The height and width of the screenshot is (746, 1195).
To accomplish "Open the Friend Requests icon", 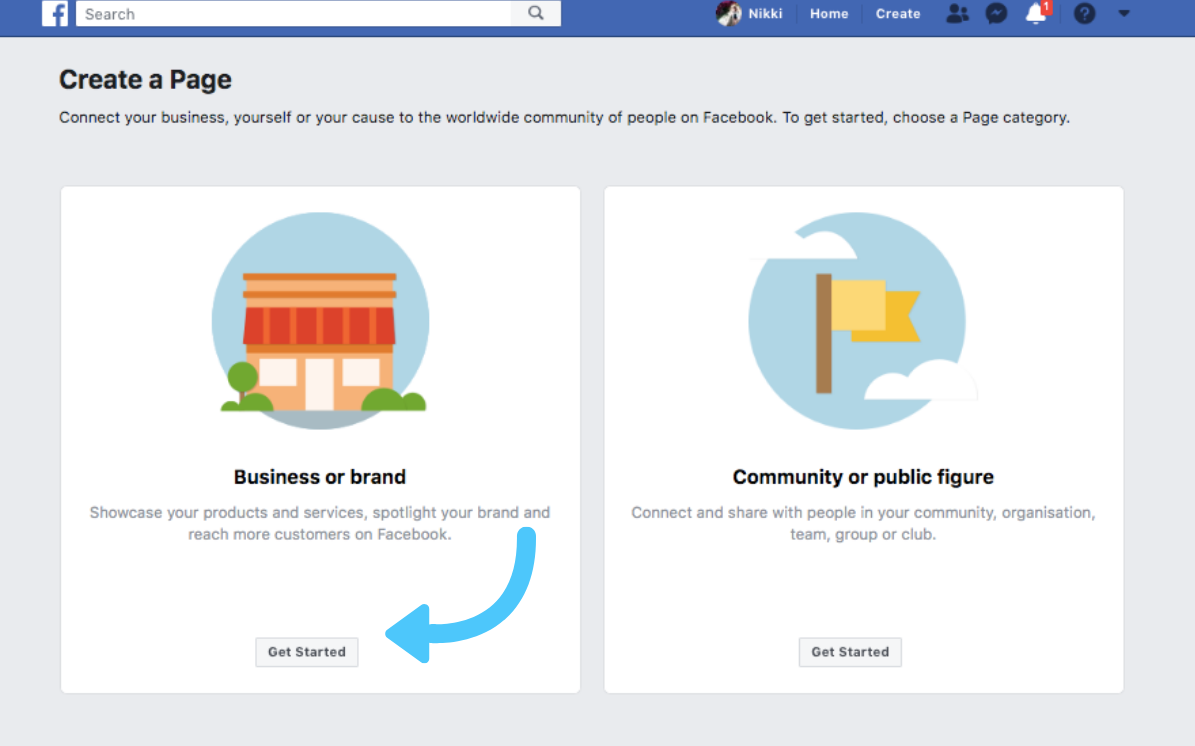I will (x=957, y=13).
